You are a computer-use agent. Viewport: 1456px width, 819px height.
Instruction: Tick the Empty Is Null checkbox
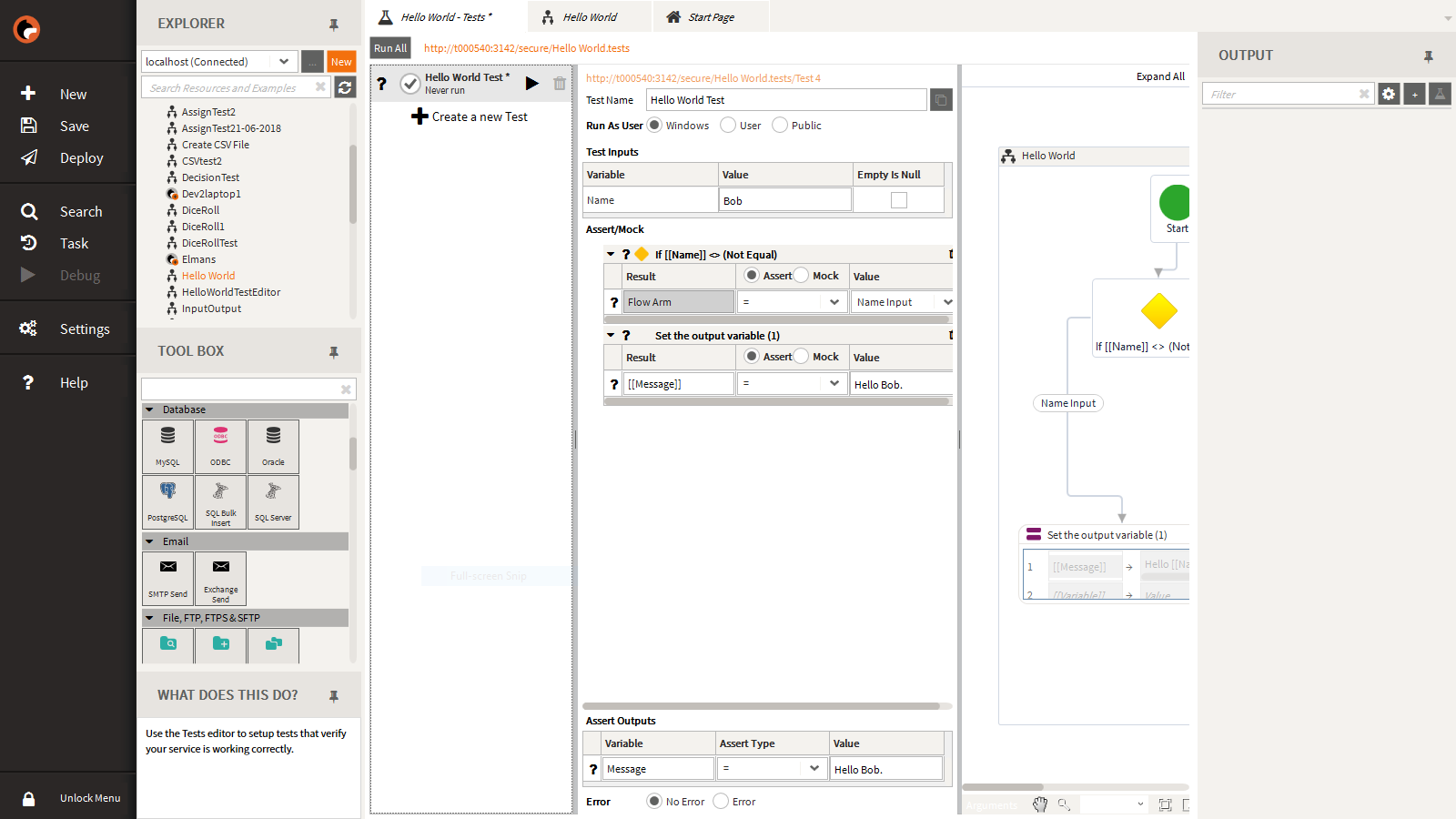[899, 200]
